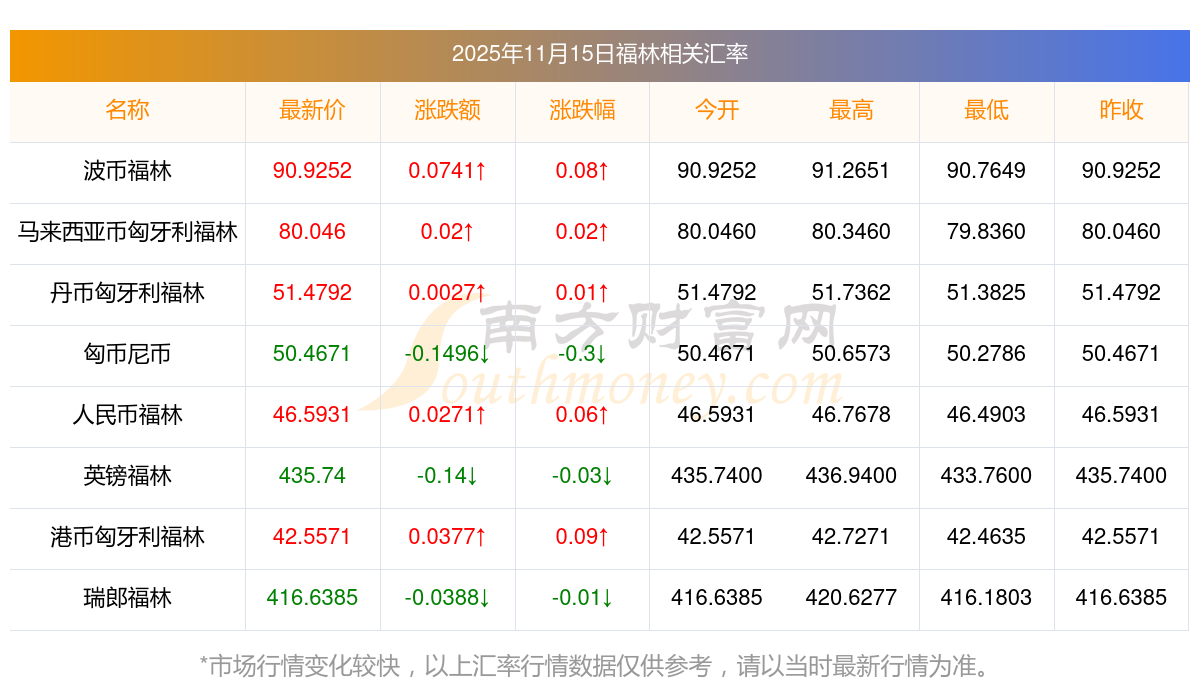Click the 港币匈牙利福林 row name
1200x697 pixels.
(127, 537)
